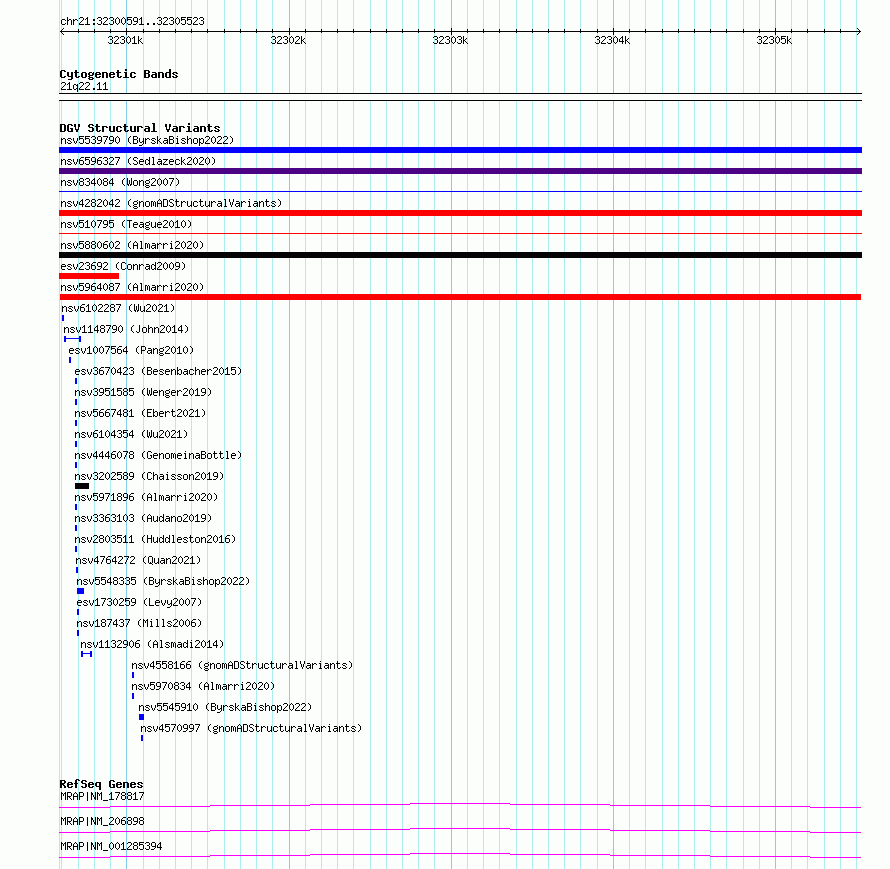Click the RefSeq Genes track title

tap(101, 784)
